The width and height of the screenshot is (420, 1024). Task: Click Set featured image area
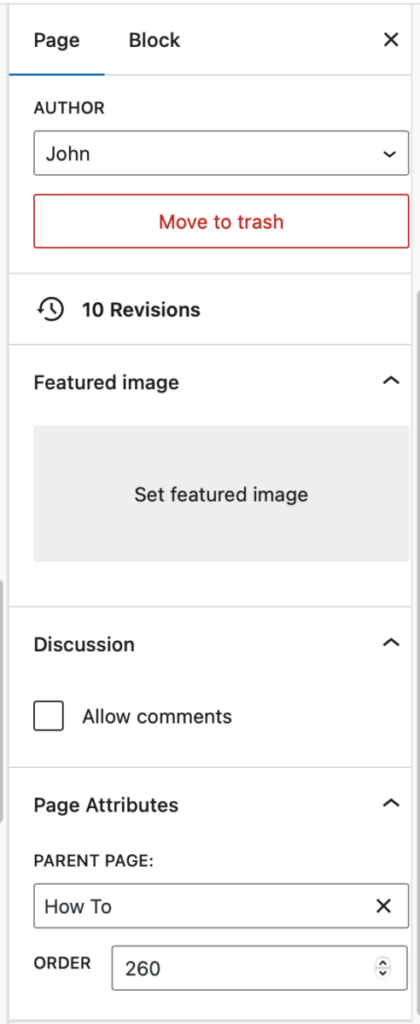[x=221, y=494]
